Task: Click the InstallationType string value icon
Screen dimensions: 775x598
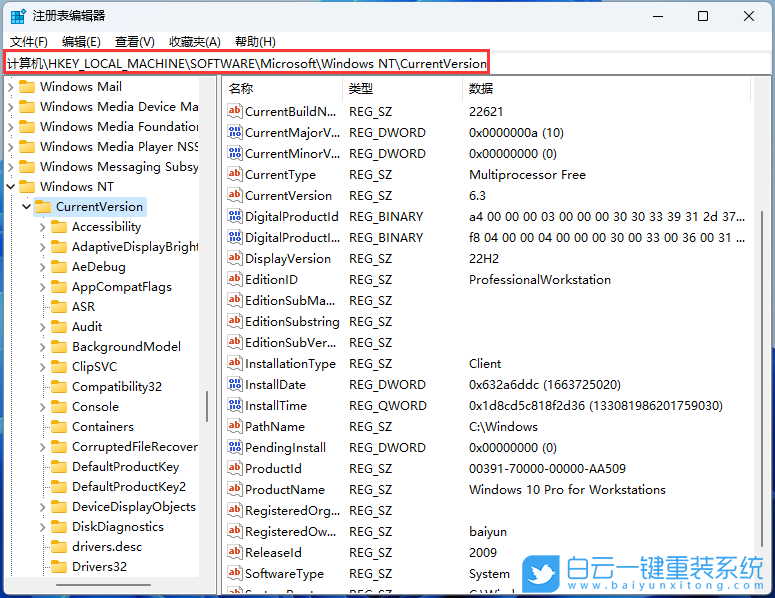Action: [235, 363]
